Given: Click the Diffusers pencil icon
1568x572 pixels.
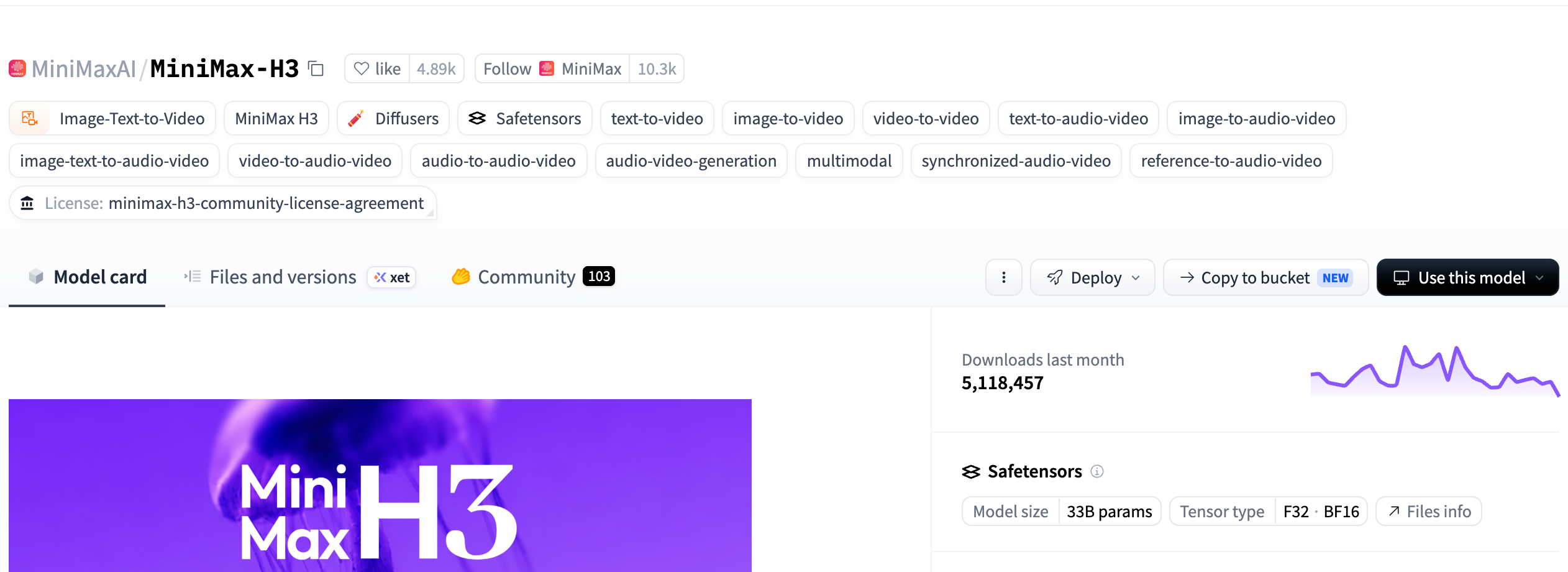Looking at the screenshot, I should click(356, 118).
